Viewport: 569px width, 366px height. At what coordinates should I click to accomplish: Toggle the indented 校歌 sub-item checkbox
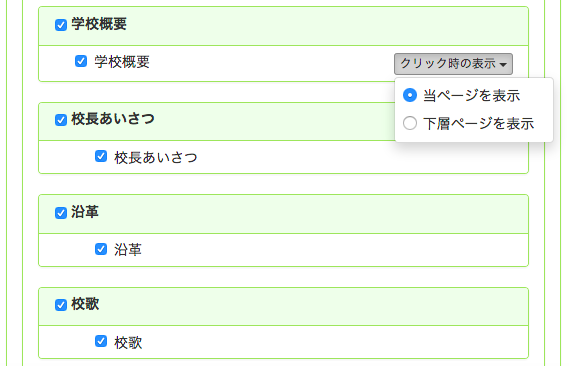(x=101, y=341)
